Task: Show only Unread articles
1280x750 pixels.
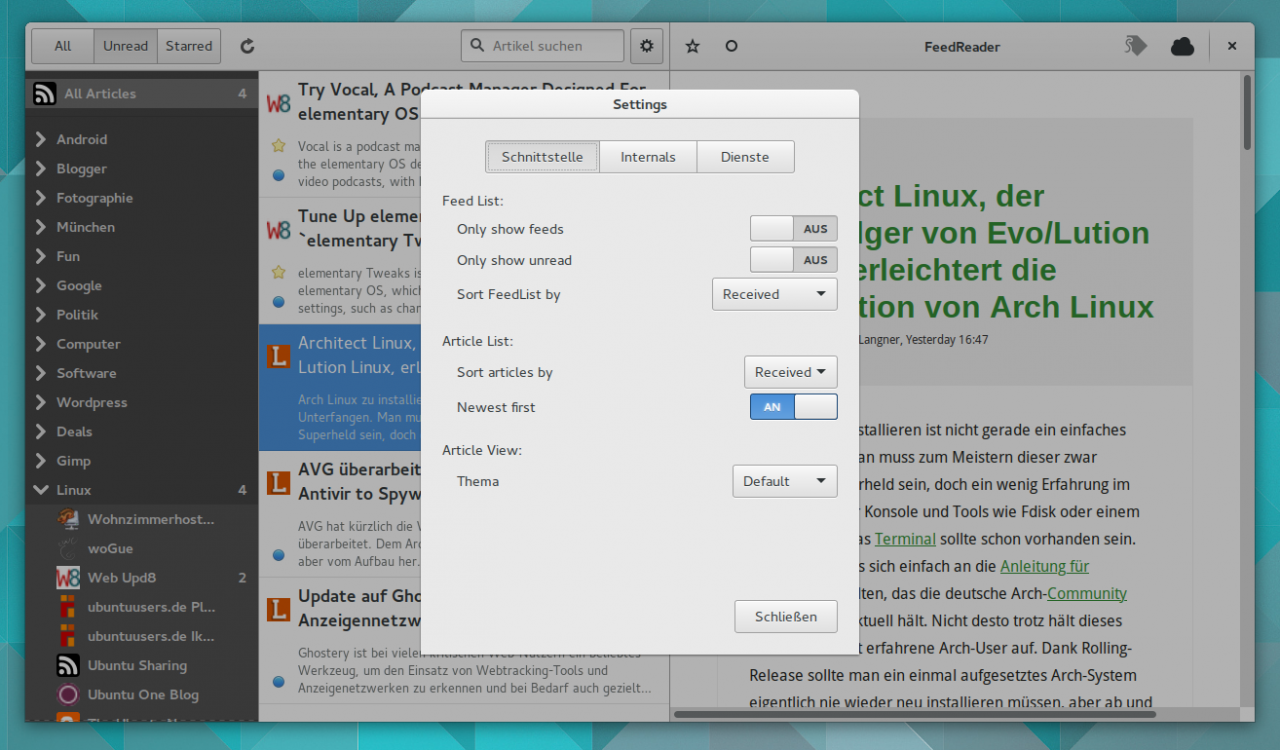Action: click(125, 46)
